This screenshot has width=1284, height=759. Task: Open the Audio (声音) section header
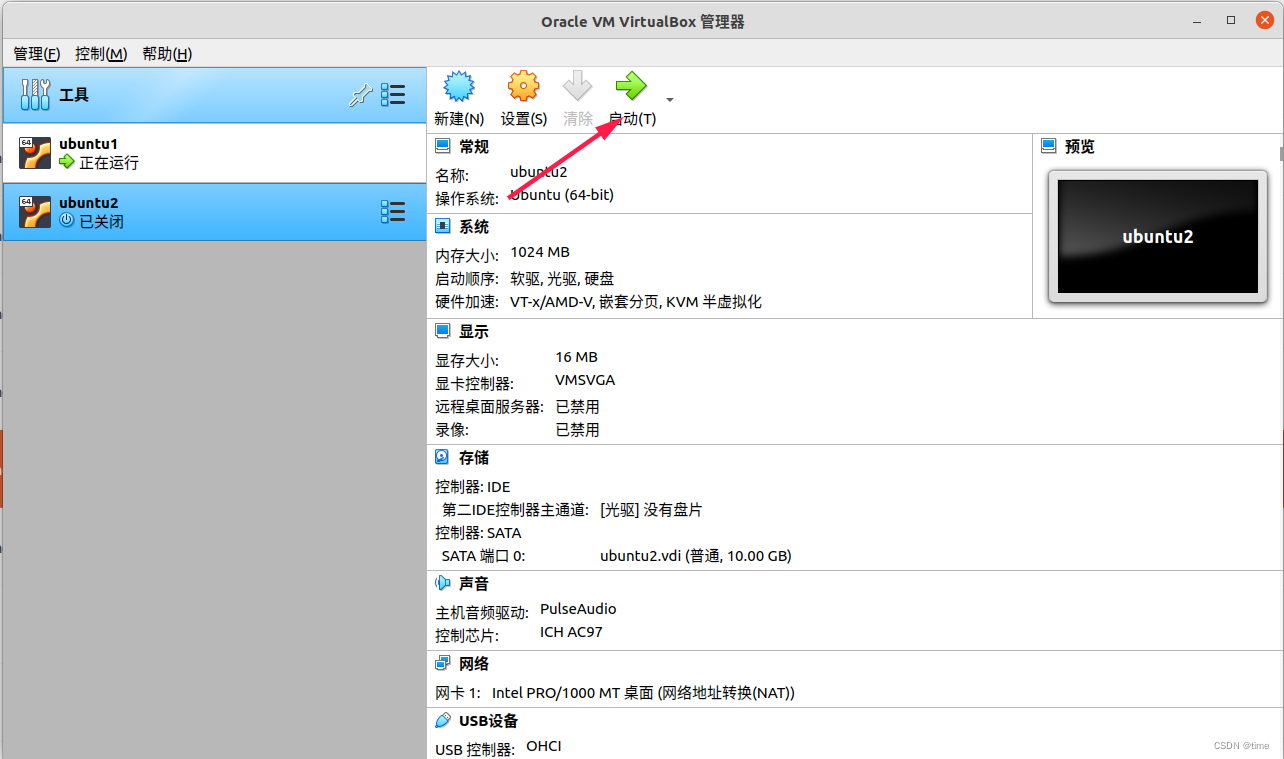pos(474,584)
